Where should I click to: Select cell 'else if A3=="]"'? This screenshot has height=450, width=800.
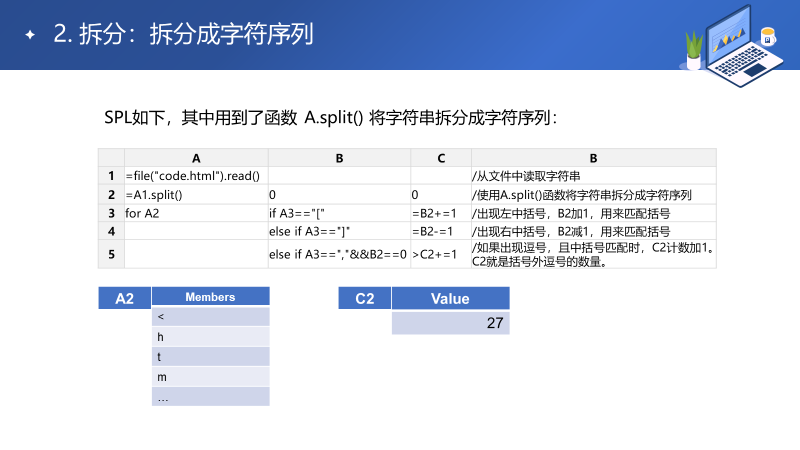pos(339,232)
